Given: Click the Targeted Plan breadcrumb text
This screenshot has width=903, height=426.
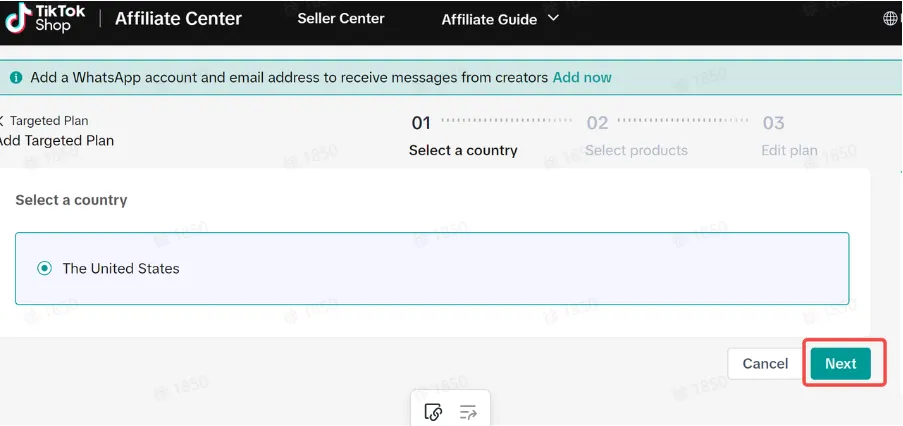Looking at the screenshot, I should coord(49,121).
